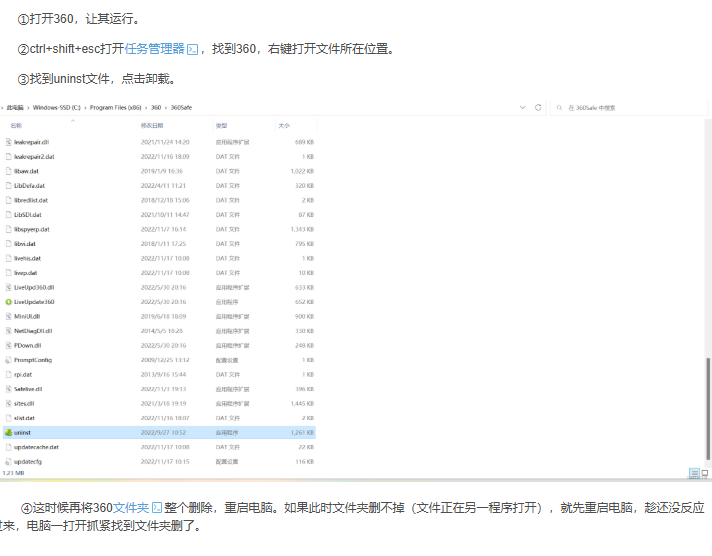Select the uninst file name
712x556 pixels.
[x=22, y=433]
